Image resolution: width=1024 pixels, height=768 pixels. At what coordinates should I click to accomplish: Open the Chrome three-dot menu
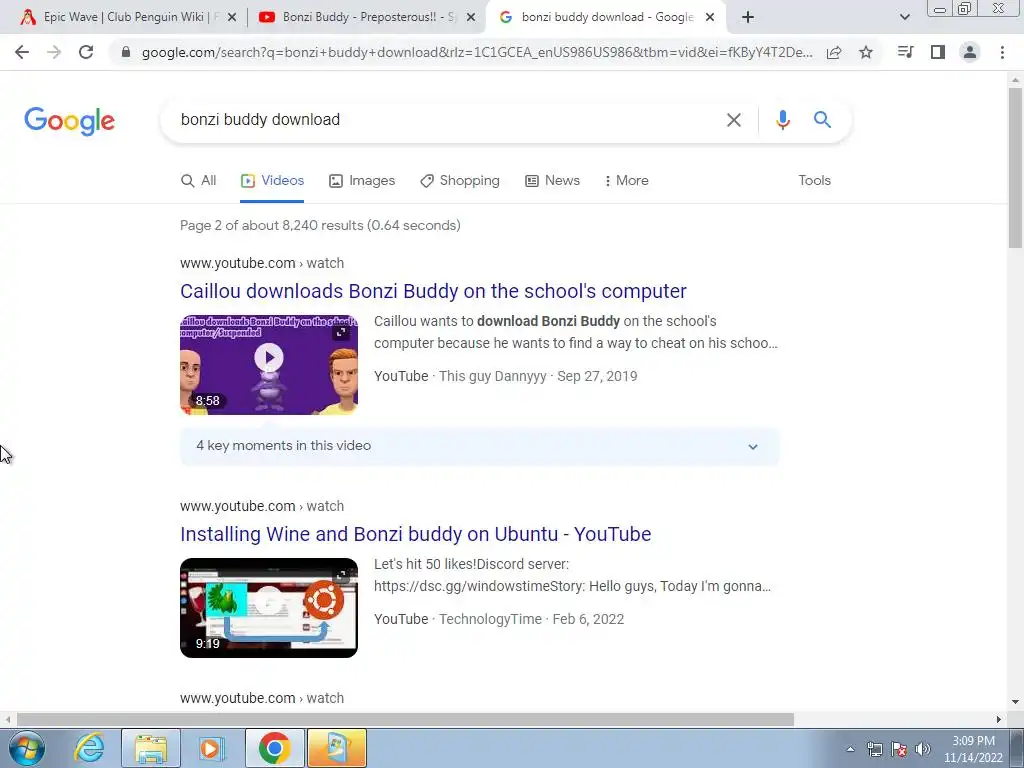click(x=1002, y=52)
